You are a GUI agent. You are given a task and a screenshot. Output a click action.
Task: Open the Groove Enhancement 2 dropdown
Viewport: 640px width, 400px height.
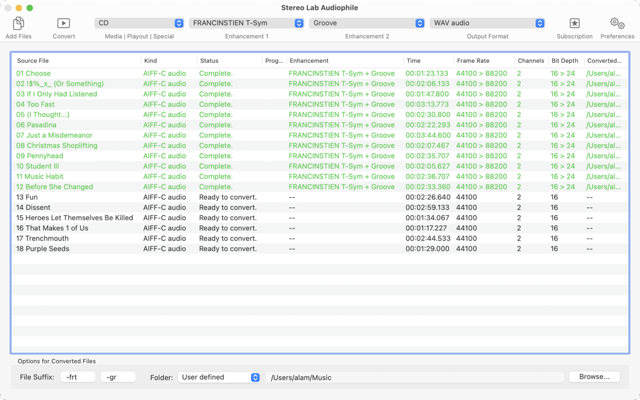coord(366,23)
